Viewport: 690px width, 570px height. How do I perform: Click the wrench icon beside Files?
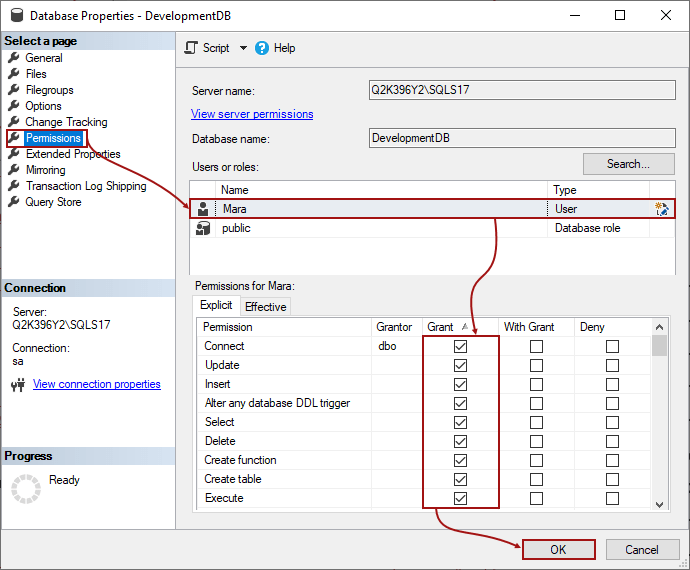tap(14, 74)
